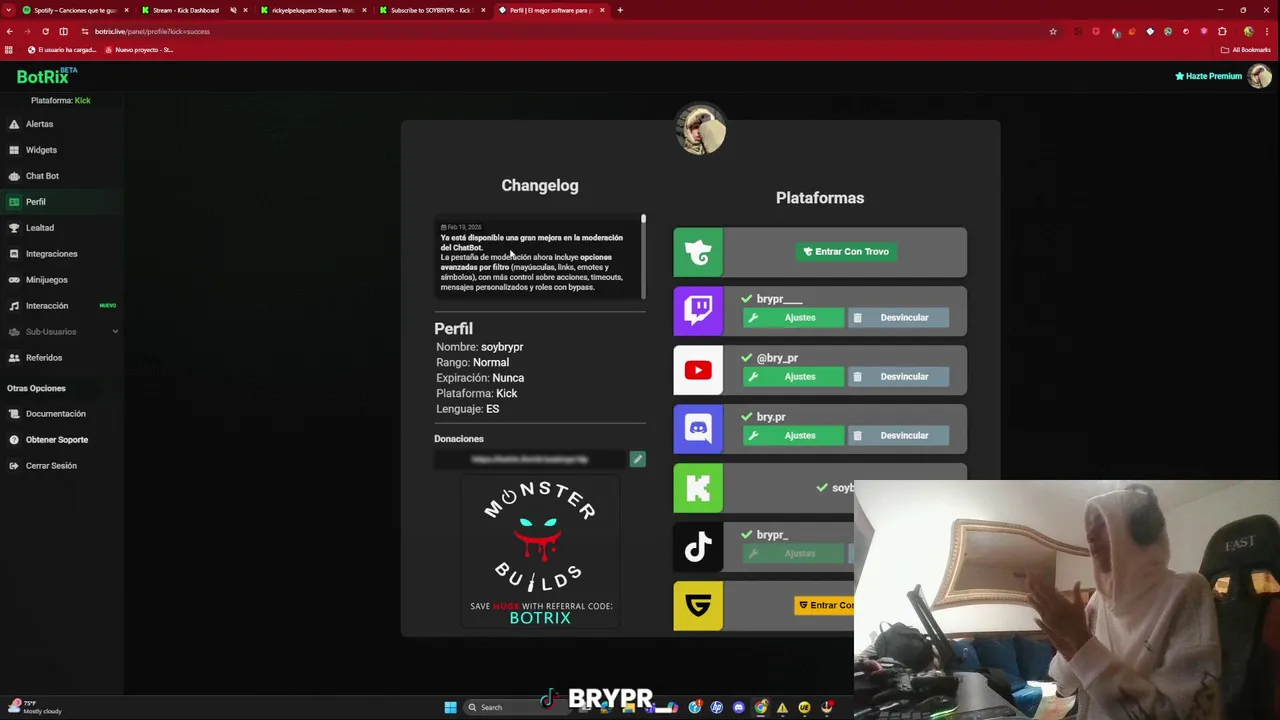The image size is (1280, 720).
Task: Open a new browser tab
Action: pyautogui.click(x=620, y=10)
